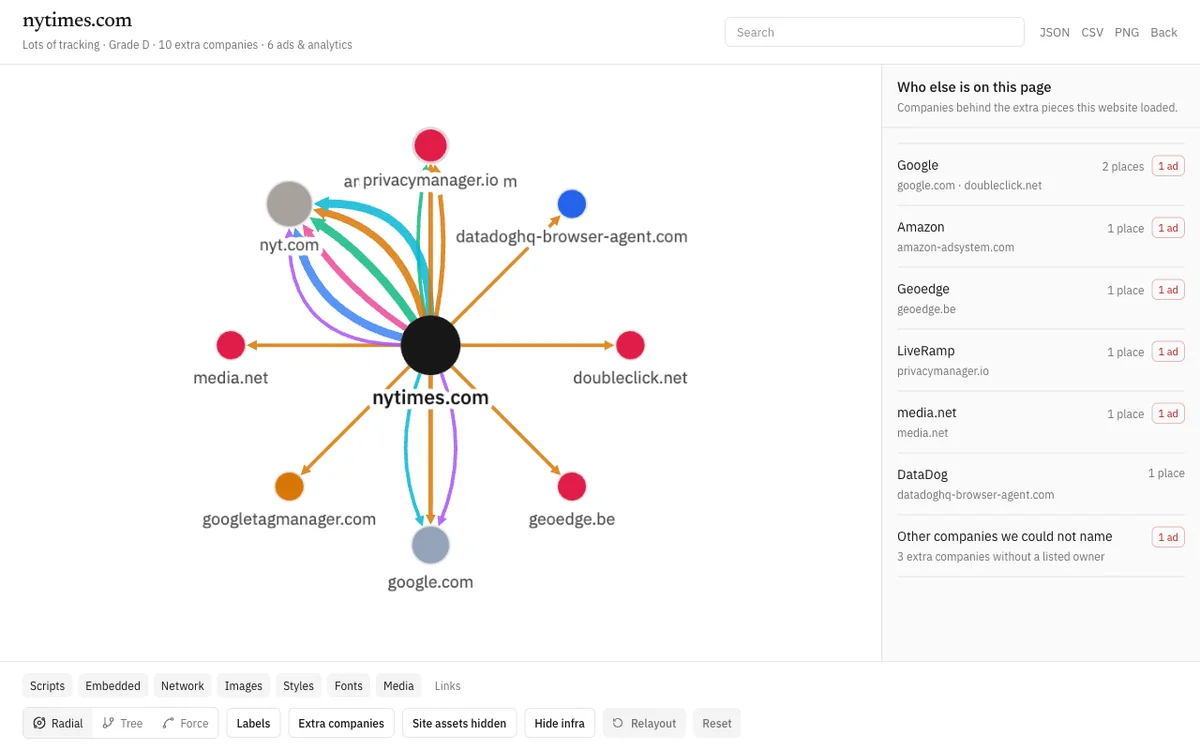The width and height of the screenshot is (1200, 750).
Task: Click the gray-blue google.com node
Action: click(430, 546)
